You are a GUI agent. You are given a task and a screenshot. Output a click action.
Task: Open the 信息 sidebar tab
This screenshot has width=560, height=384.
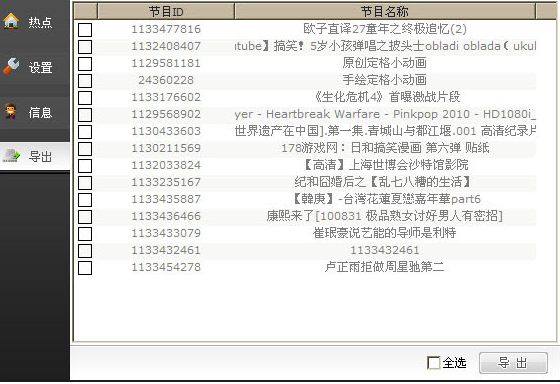pyautogui.click(x=35, y=112)
